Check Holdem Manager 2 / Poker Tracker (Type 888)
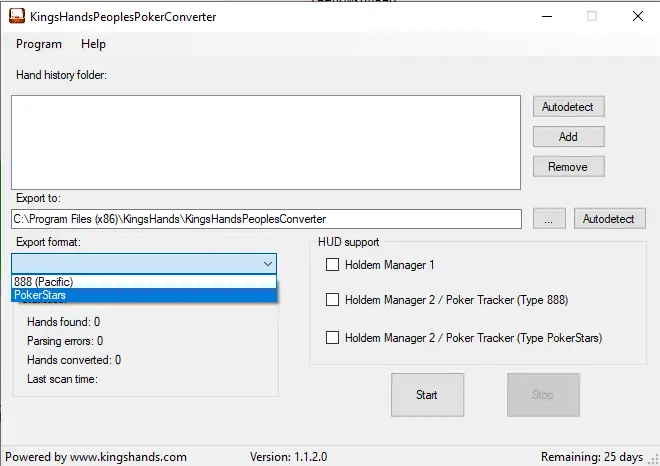 [x=333, y=300]
